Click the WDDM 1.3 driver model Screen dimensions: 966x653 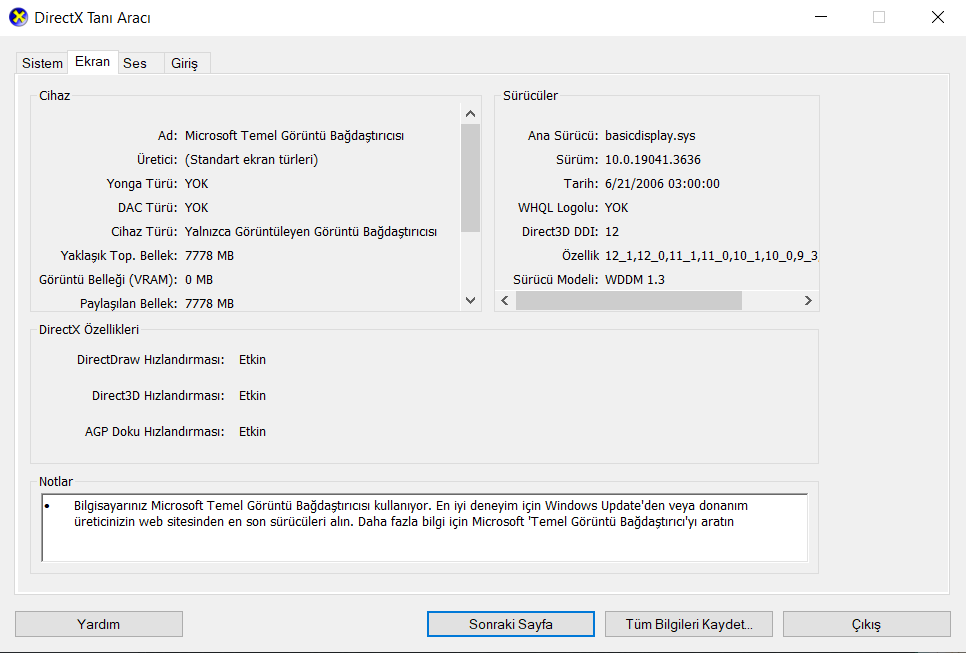tap(635, 280)
